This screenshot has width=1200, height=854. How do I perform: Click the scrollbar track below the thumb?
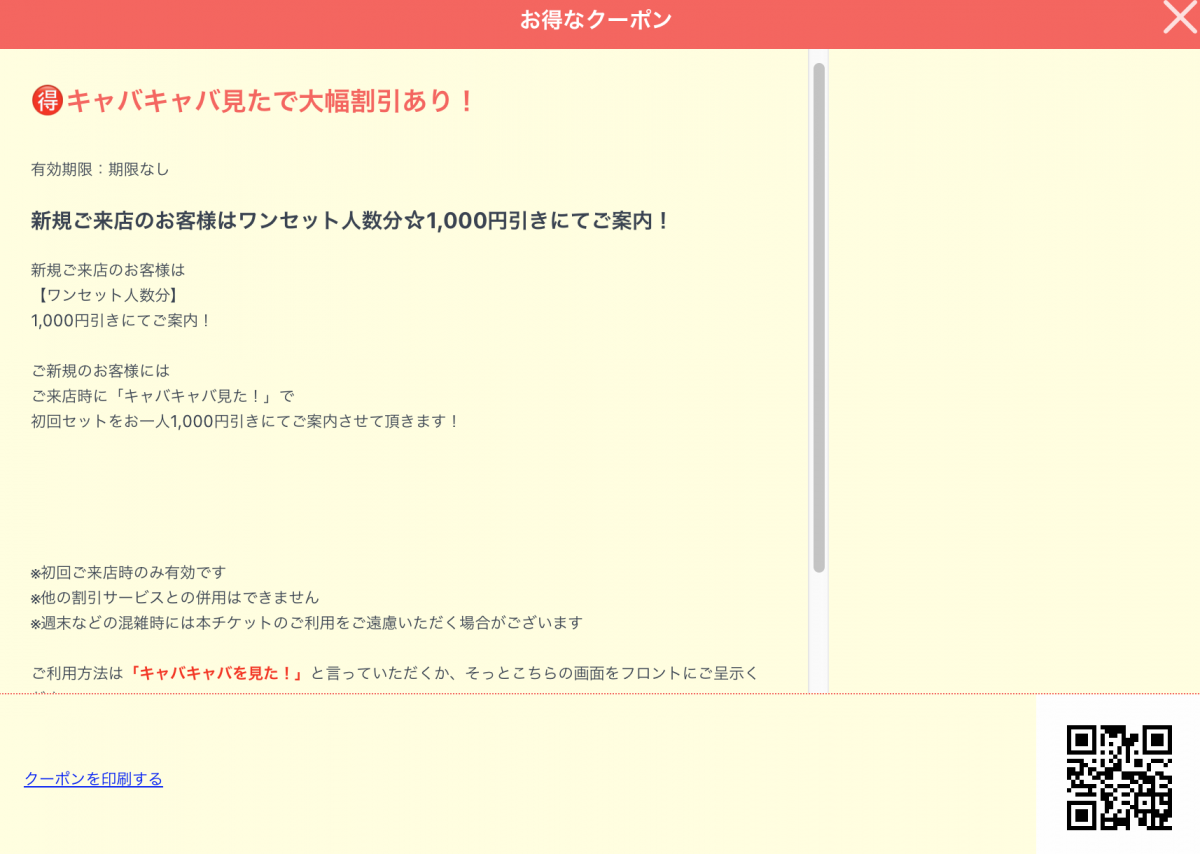pyautogui.click(x=819, y=630)
